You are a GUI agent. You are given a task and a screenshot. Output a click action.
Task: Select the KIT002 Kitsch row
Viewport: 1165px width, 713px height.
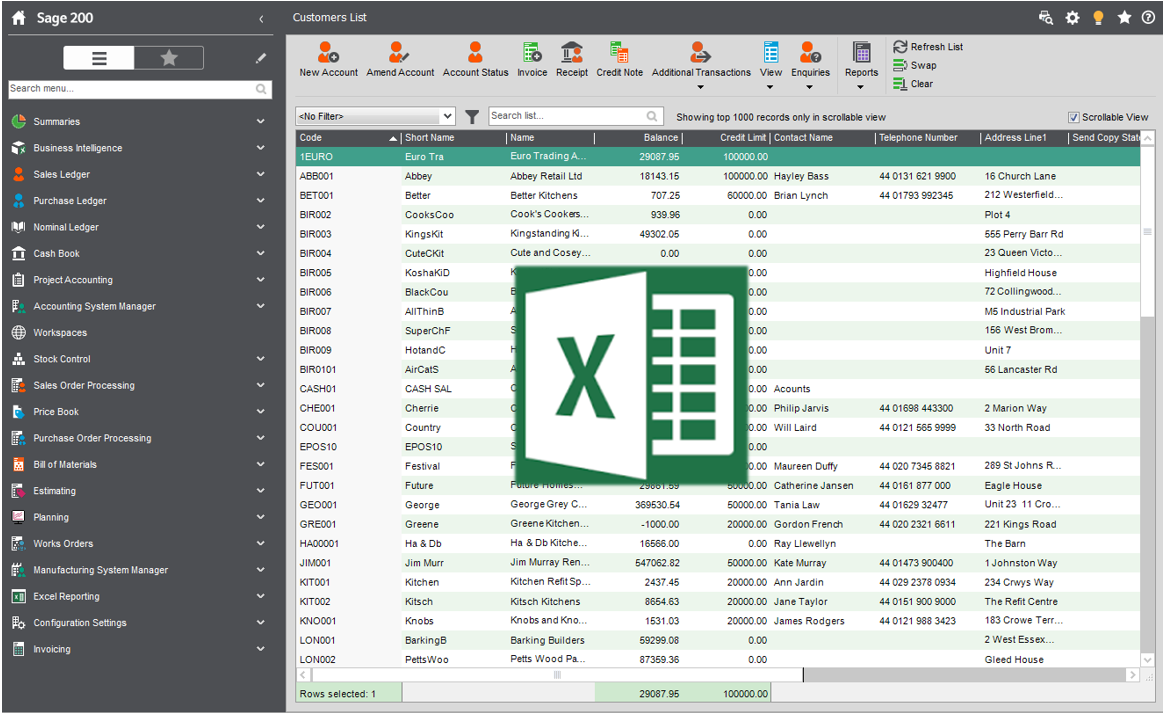tap(718, 602)
